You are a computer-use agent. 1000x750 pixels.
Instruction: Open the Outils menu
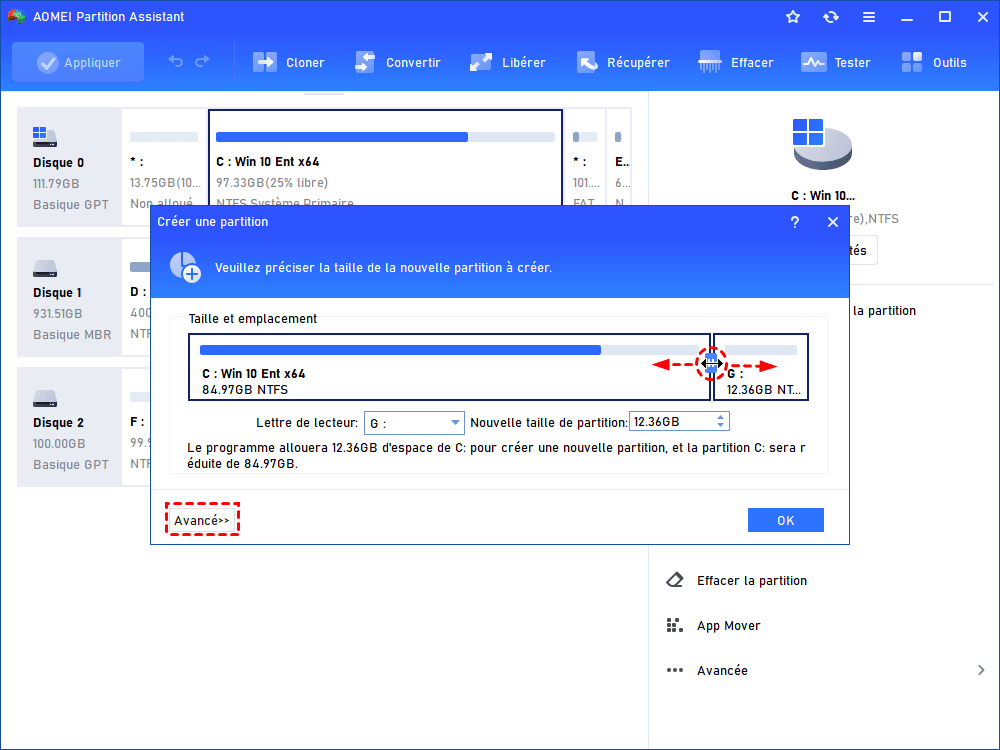point(934,62)
